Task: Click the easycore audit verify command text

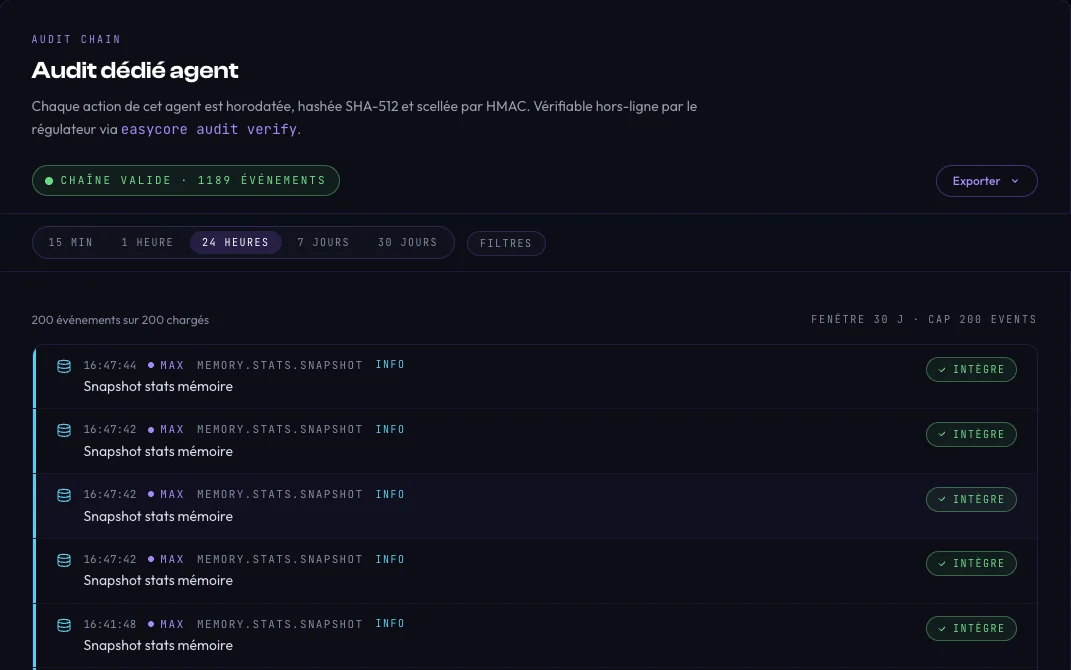Action: (x=209, y=129)
